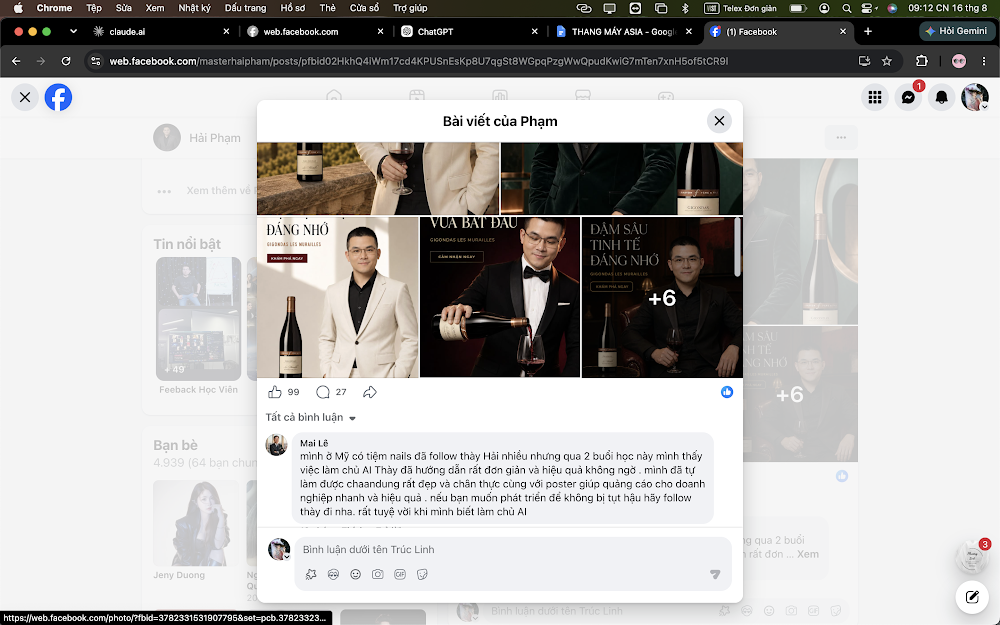Click Hải Phạm profile name
This screenshot has height=625, width=1000.
pos(215,138)
